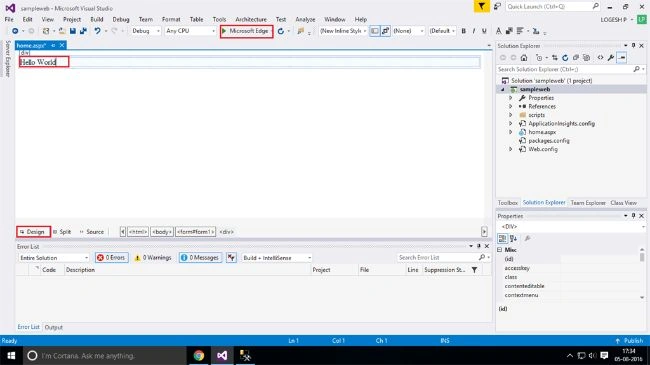Click the Undo arrow icon
Screen dimensions: 650x365
[97, 31]
